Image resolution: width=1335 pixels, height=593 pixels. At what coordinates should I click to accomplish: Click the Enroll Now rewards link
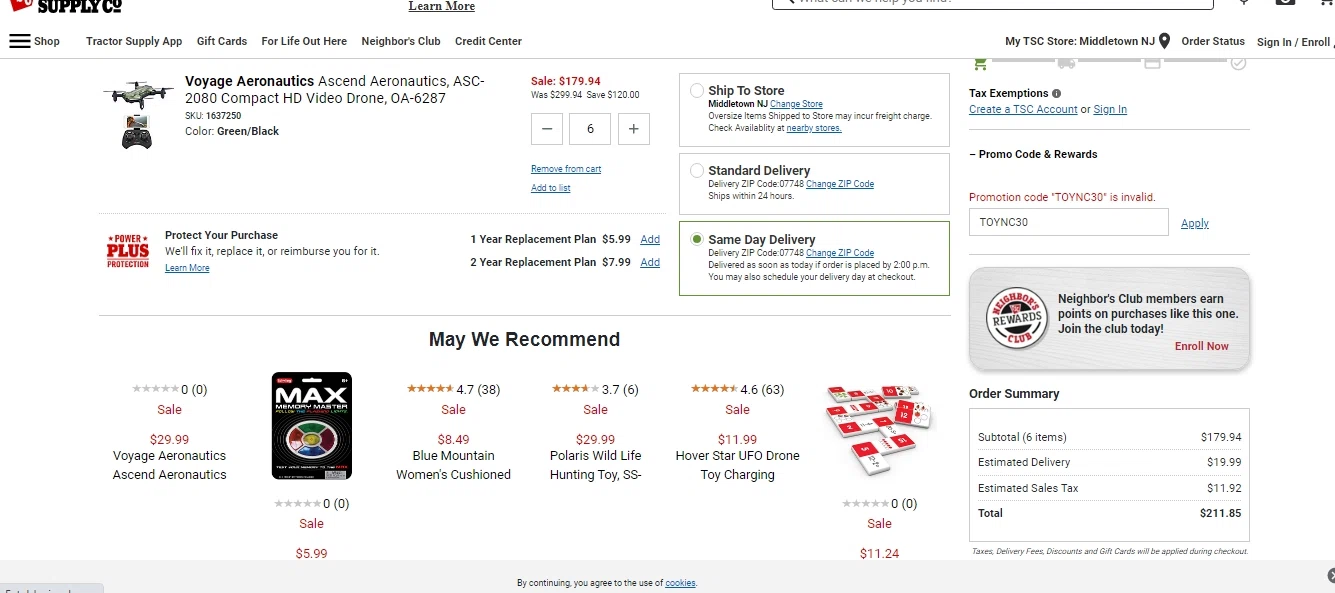pyautogui.click(x=1202, y=346)
